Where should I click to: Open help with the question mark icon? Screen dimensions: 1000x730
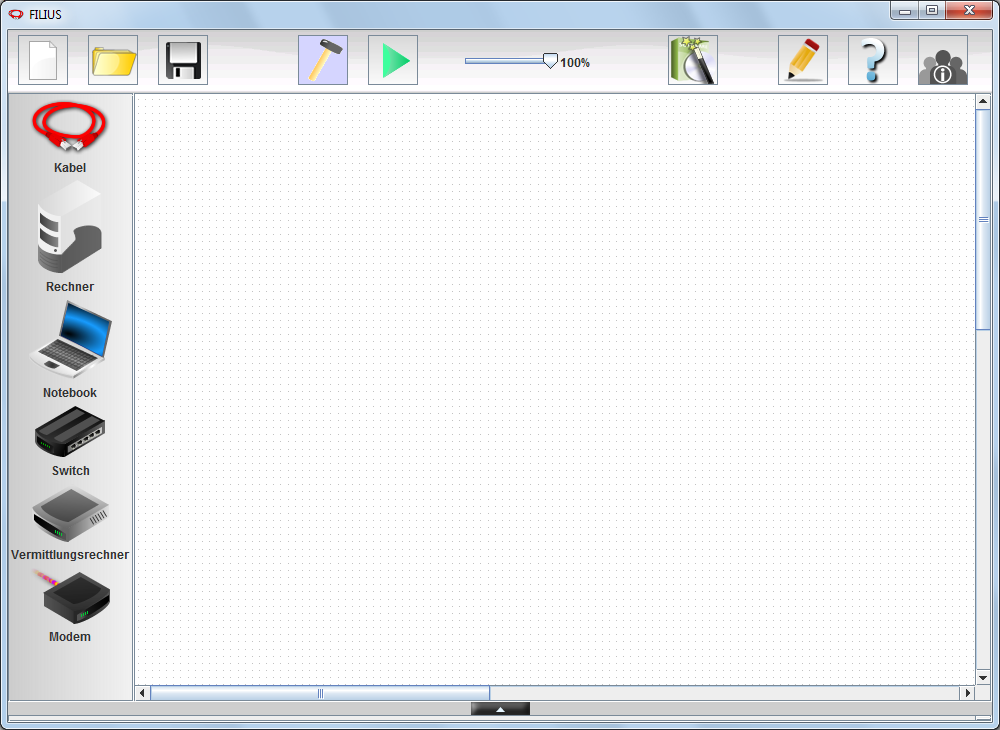[873, 60]
